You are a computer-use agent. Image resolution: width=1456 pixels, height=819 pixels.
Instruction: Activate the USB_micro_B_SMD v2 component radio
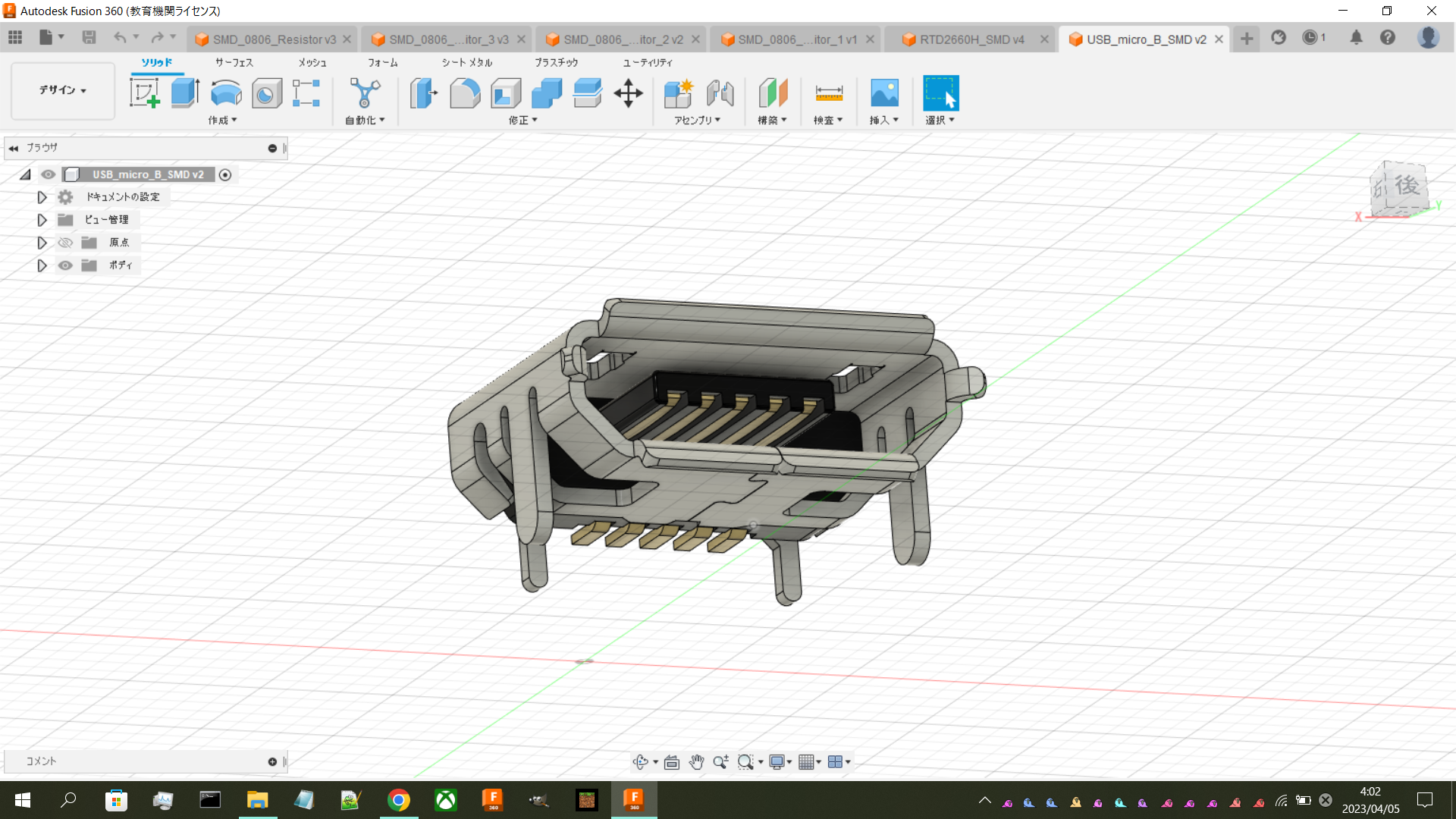coord(225,175)
